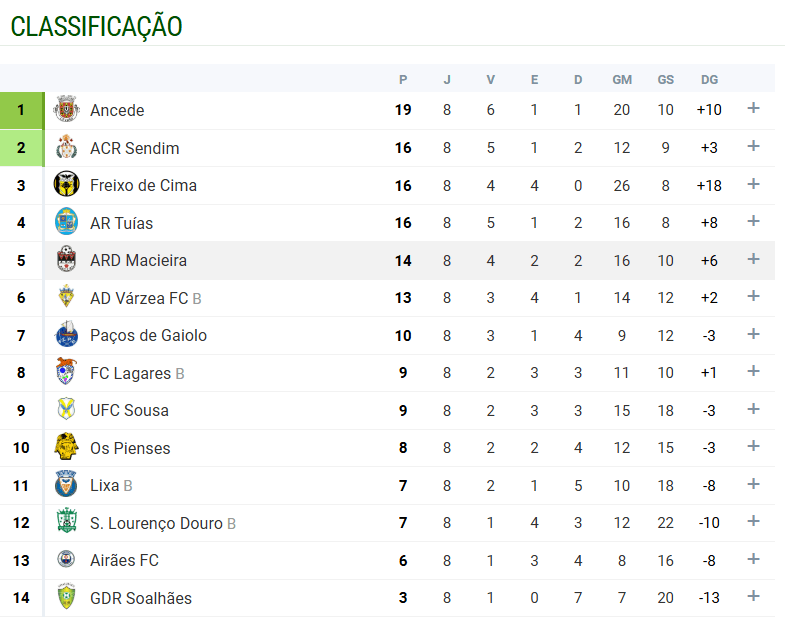Sort standings by GM column header

point(622,80)
